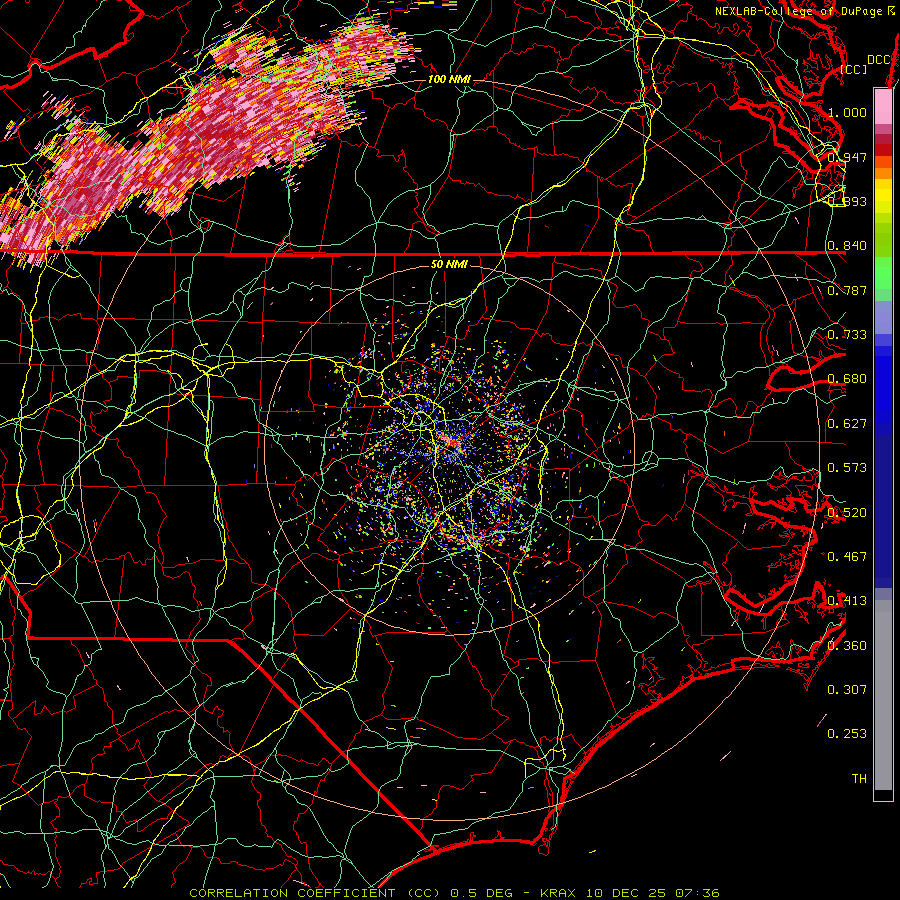Select the 0.947 scale value
This screenshot has width=900, height=900.
(x=847, y=157)
